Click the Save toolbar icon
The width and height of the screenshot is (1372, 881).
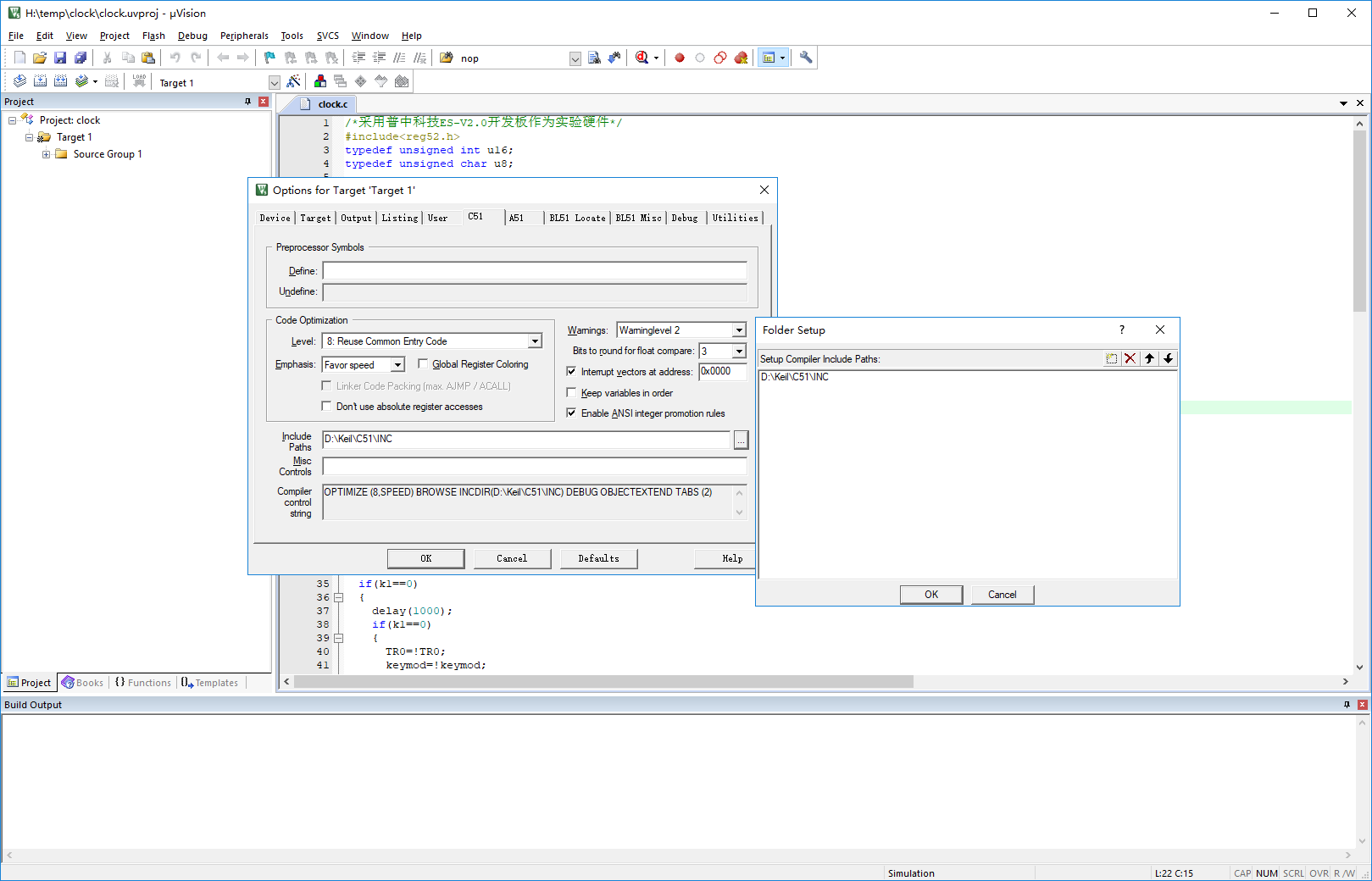(x=60, y=58)
